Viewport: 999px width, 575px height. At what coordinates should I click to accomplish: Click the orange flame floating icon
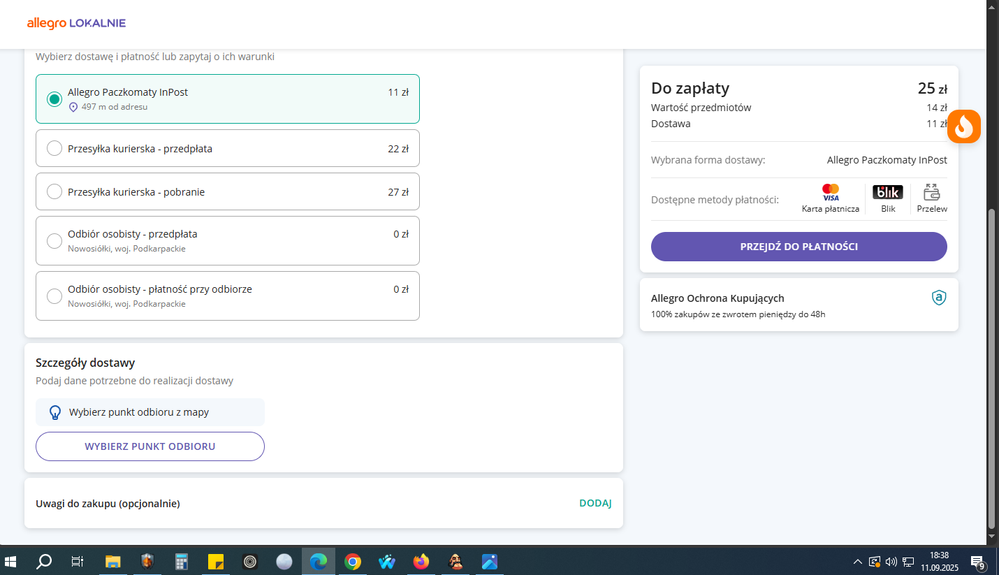click(x=963, y=126)
